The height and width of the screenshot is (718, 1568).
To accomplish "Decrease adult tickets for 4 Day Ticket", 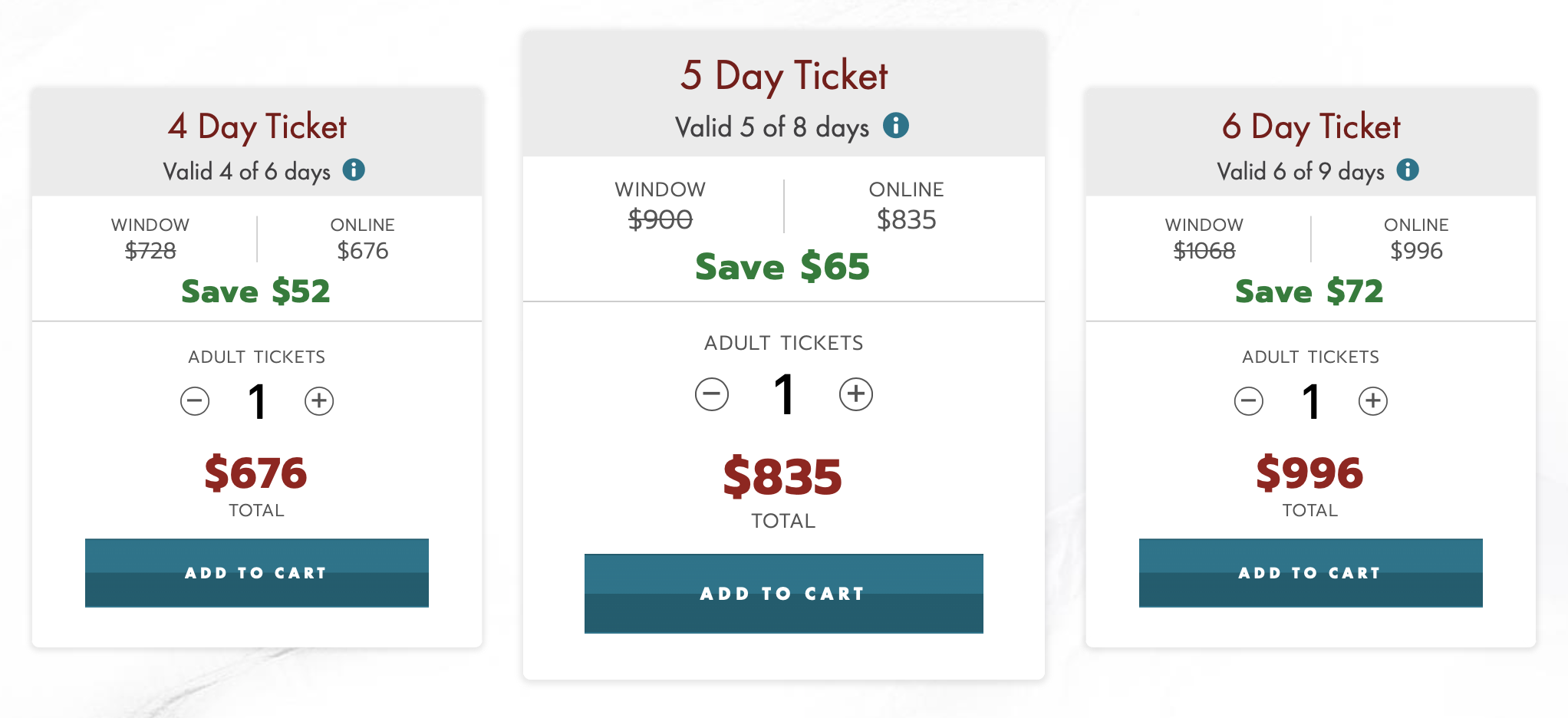I will (195, 400).
